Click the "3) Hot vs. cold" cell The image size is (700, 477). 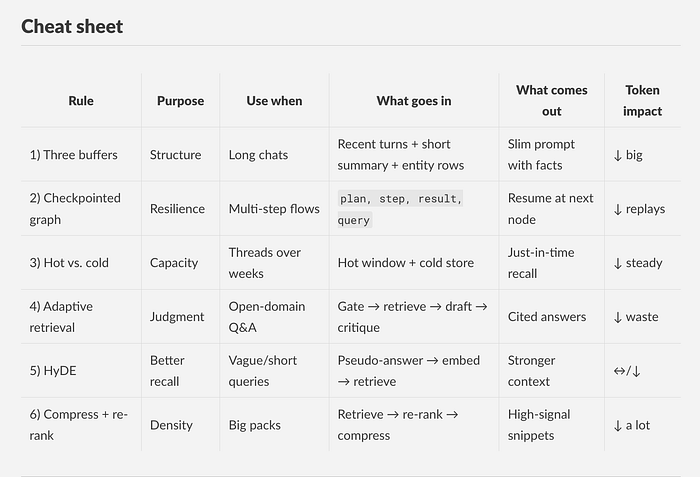tap(69, 263)
